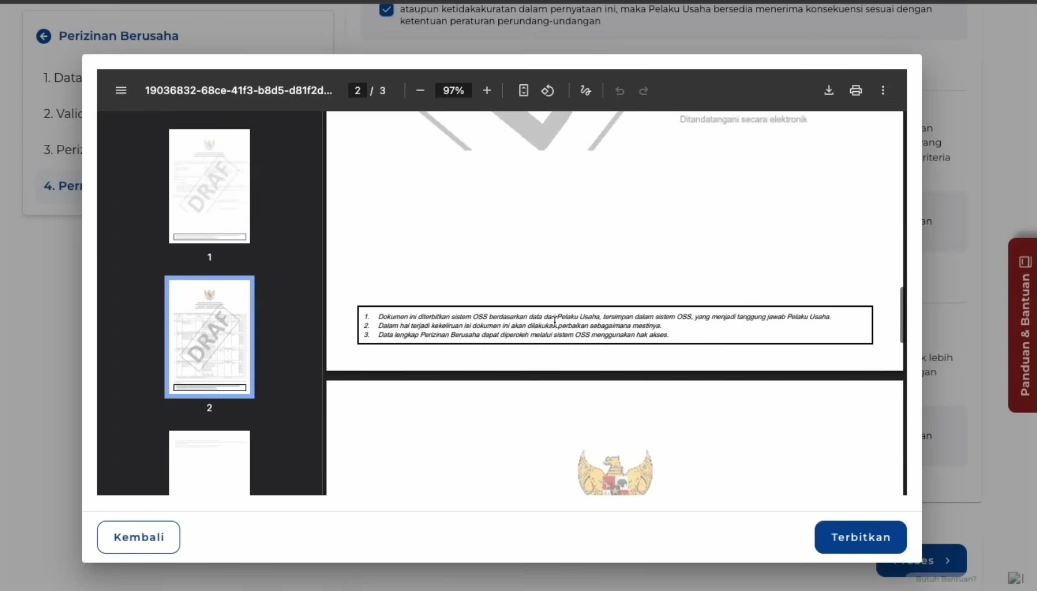Rotate the document counterclockwise
Image resolution: width=1037 pixels, height=591 pixels.
[x=548, y=90]
